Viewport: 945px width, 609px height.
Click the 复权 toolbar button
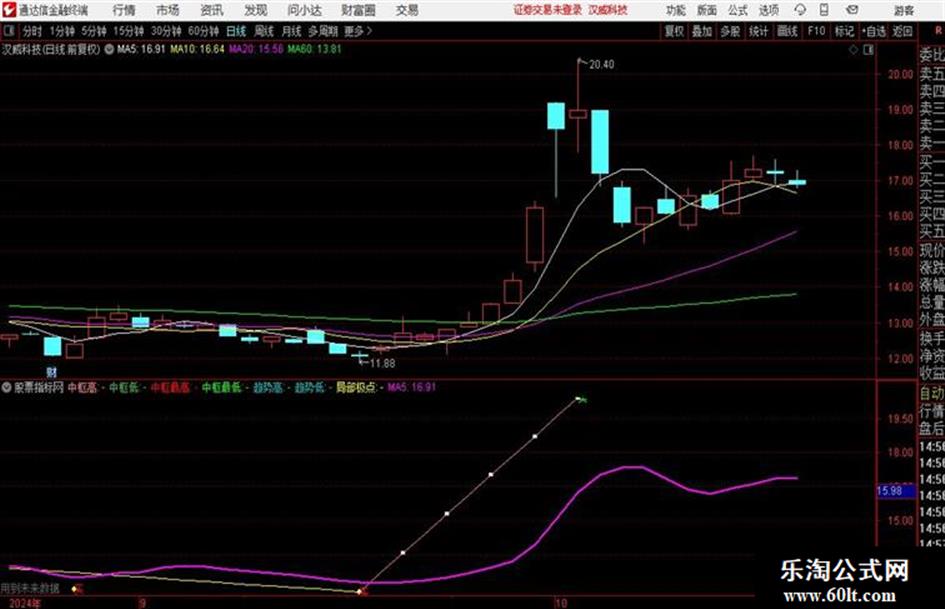click(674, 31)
